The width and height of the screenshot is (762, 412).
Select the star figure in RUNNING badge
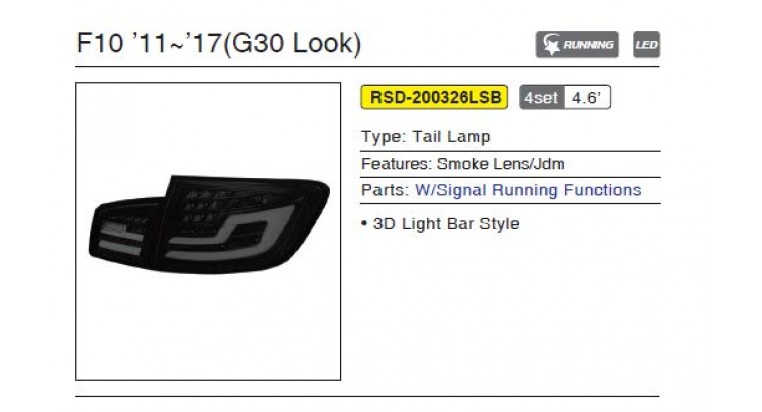tap(551, 45)
